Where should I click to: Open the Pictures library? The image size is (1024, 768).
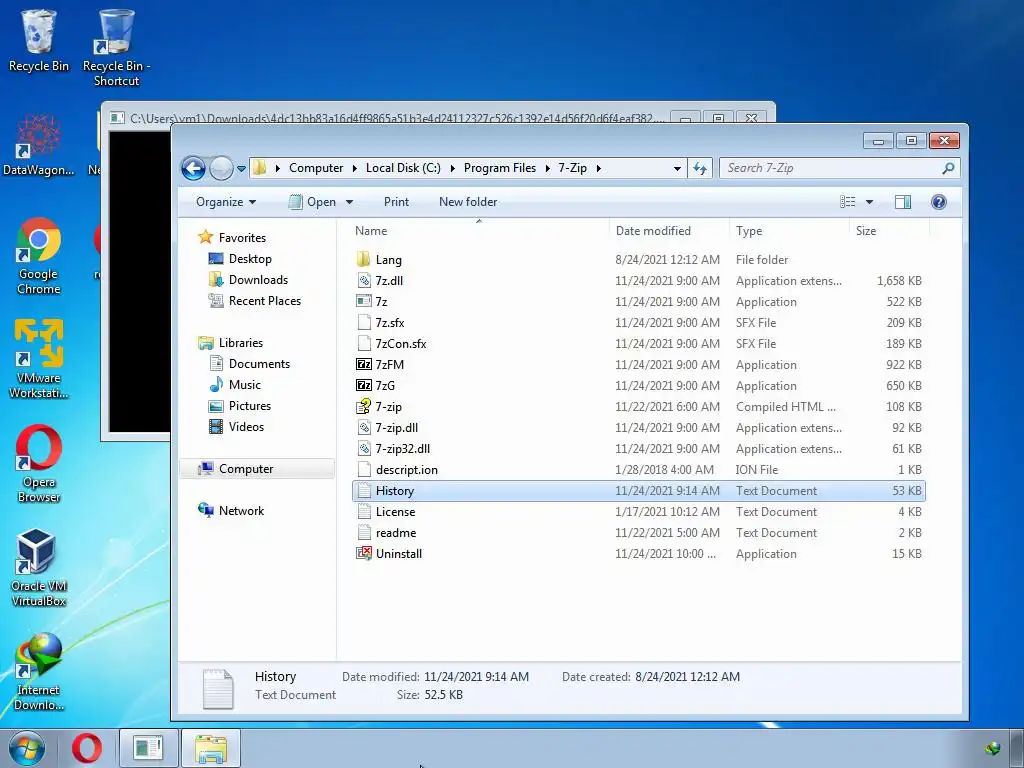[249, 406]
